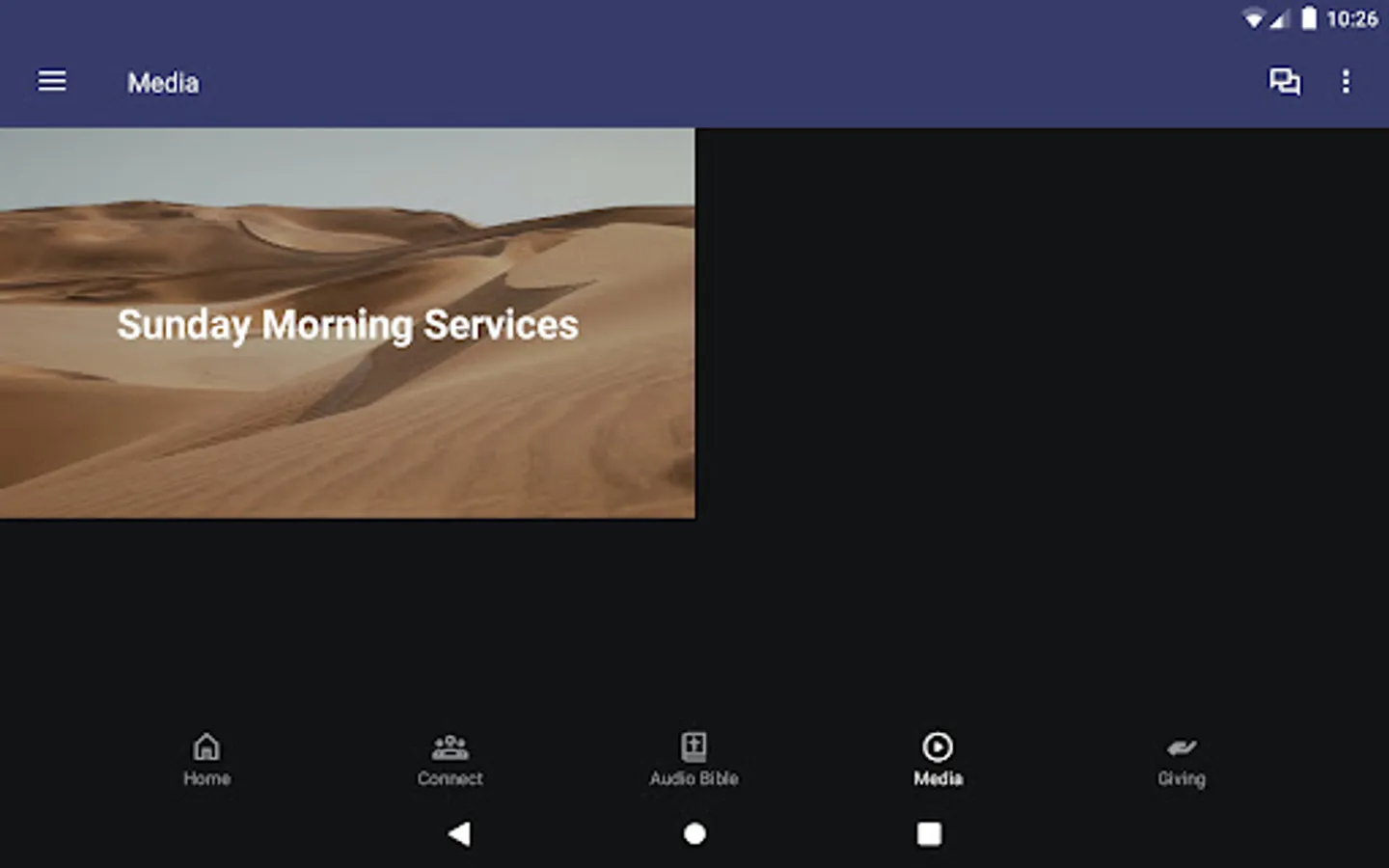Screen dimensions: 1389x868
Task: Tap the Android recent apps square
Action: coord(929,833)
